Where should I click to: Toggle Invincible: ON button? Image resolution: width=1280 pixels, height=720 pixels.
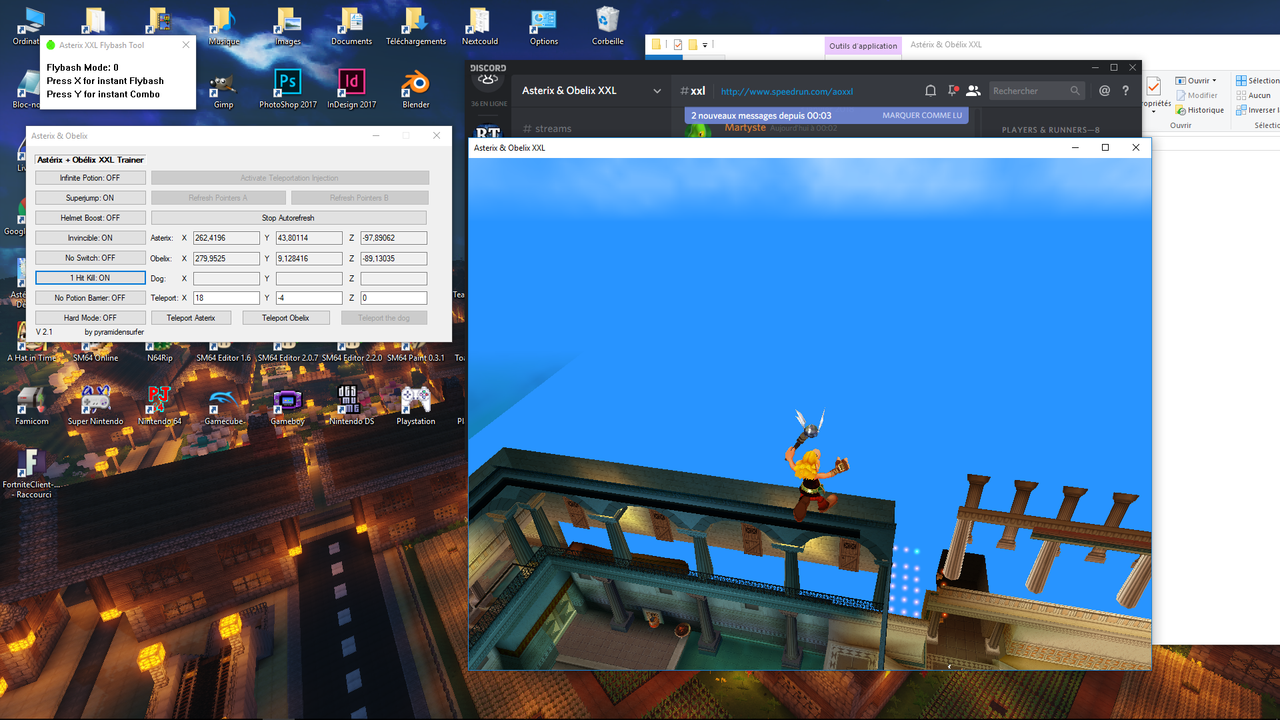pos(90,238)
